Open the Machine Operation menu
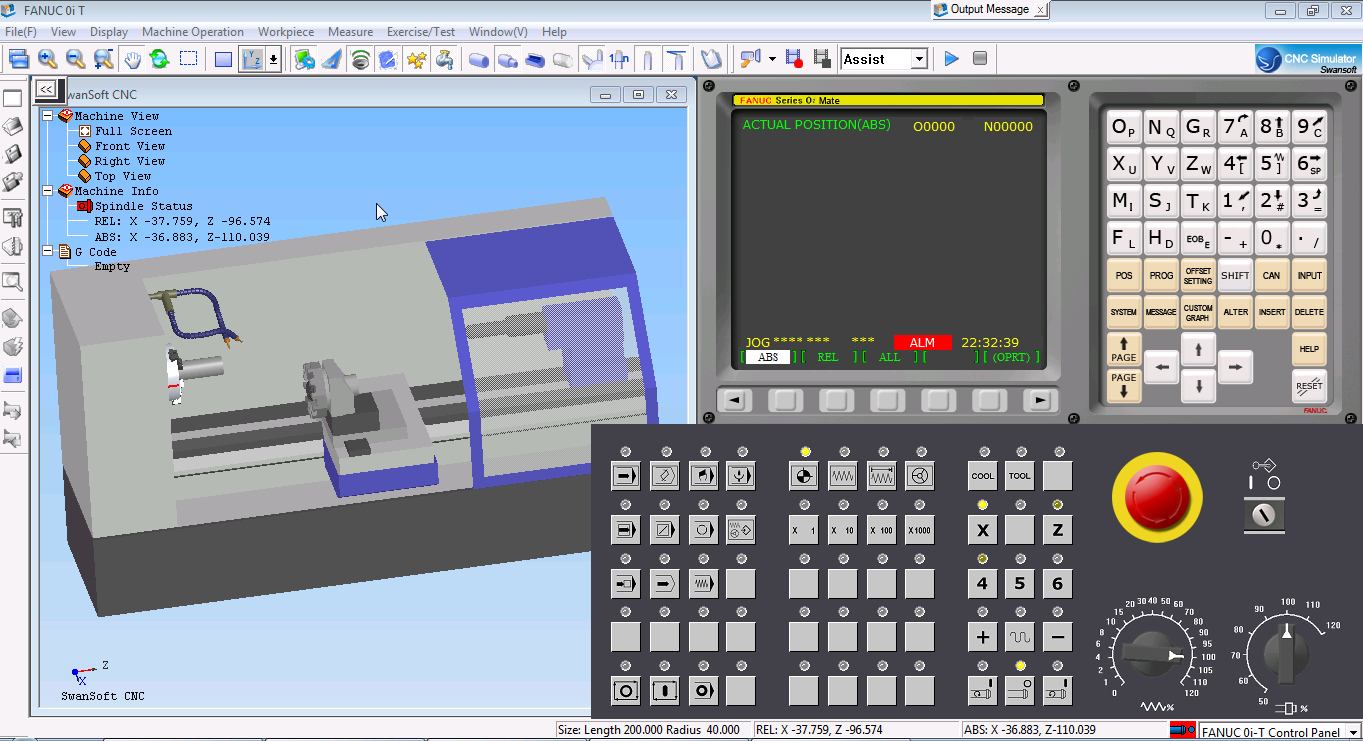Viewport: 1363px width, 741px height. [193, 31]
